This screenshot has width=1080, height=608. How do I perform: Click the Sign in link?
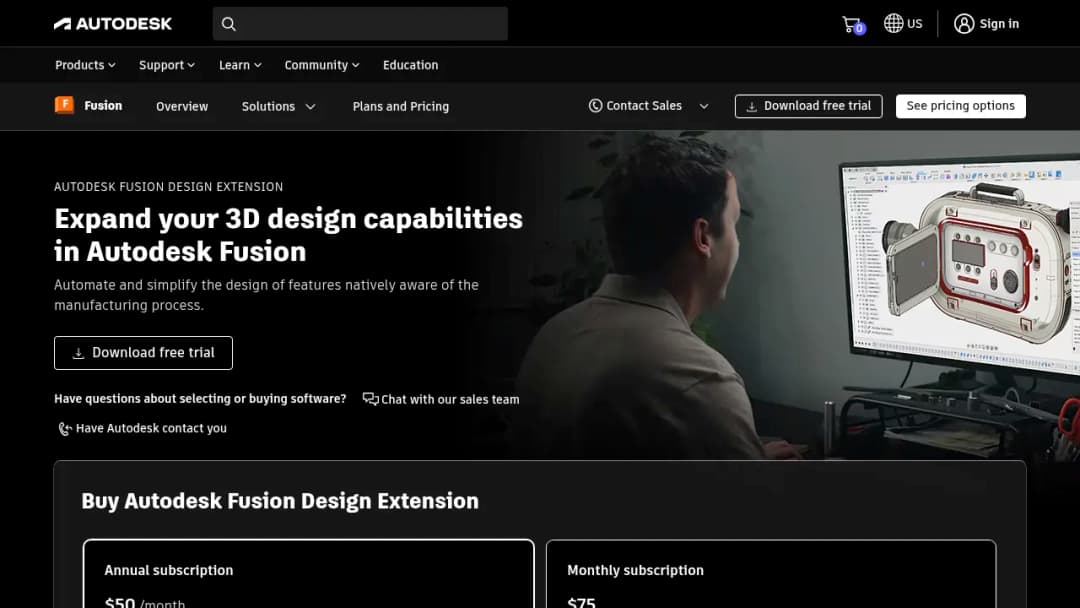pos(999,23)
